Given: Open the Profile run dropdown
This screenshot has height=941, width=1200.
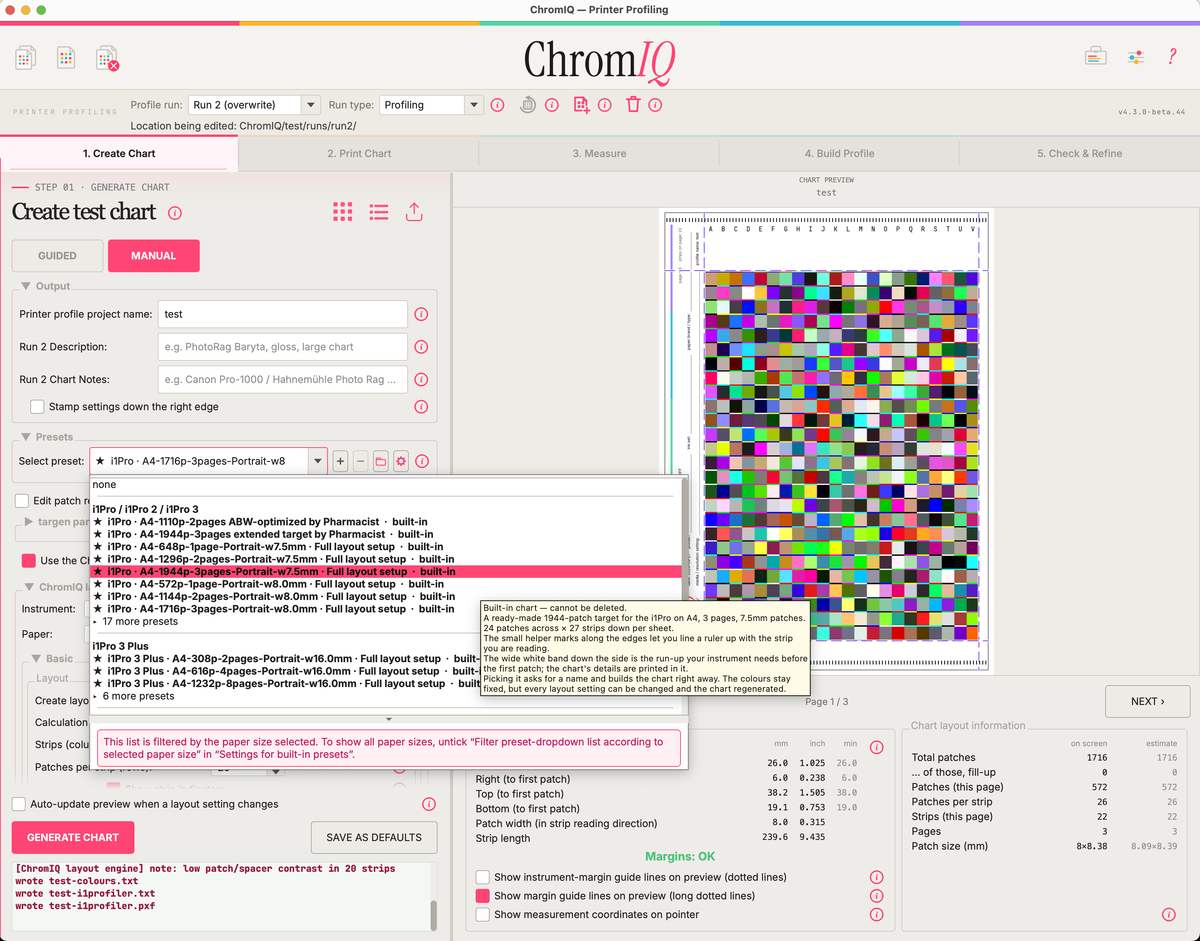Looking at the screenshot, I should click(254, 105).
